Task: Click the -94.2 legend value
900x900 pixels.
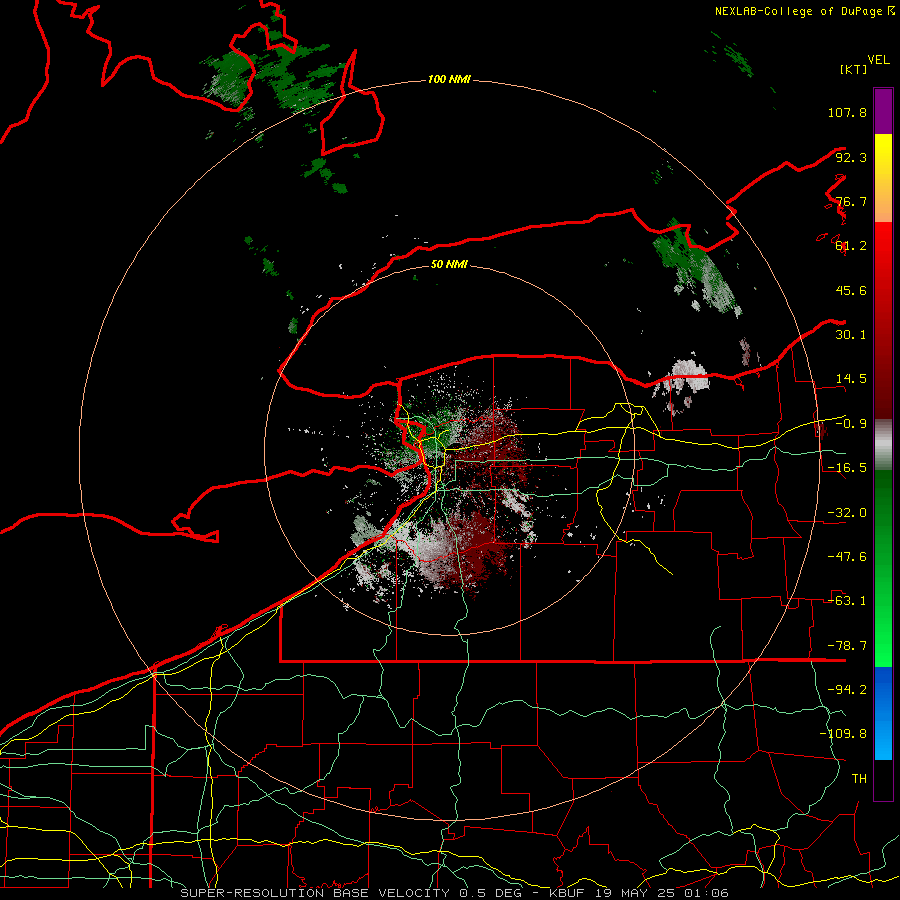Action: click(x=847, y=690)
